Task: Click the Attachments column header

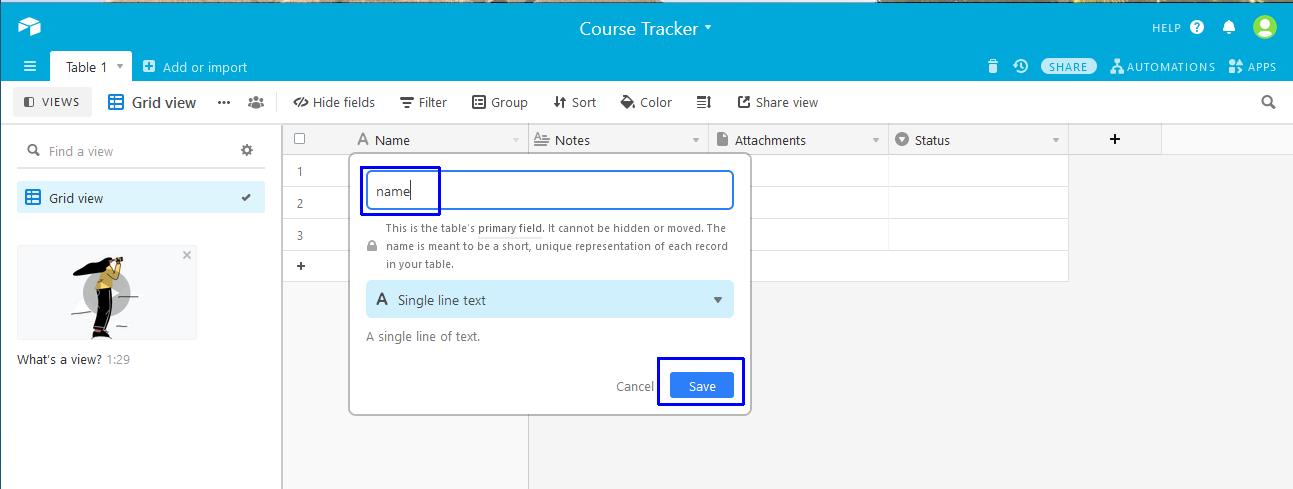Action: pos(798,140)
